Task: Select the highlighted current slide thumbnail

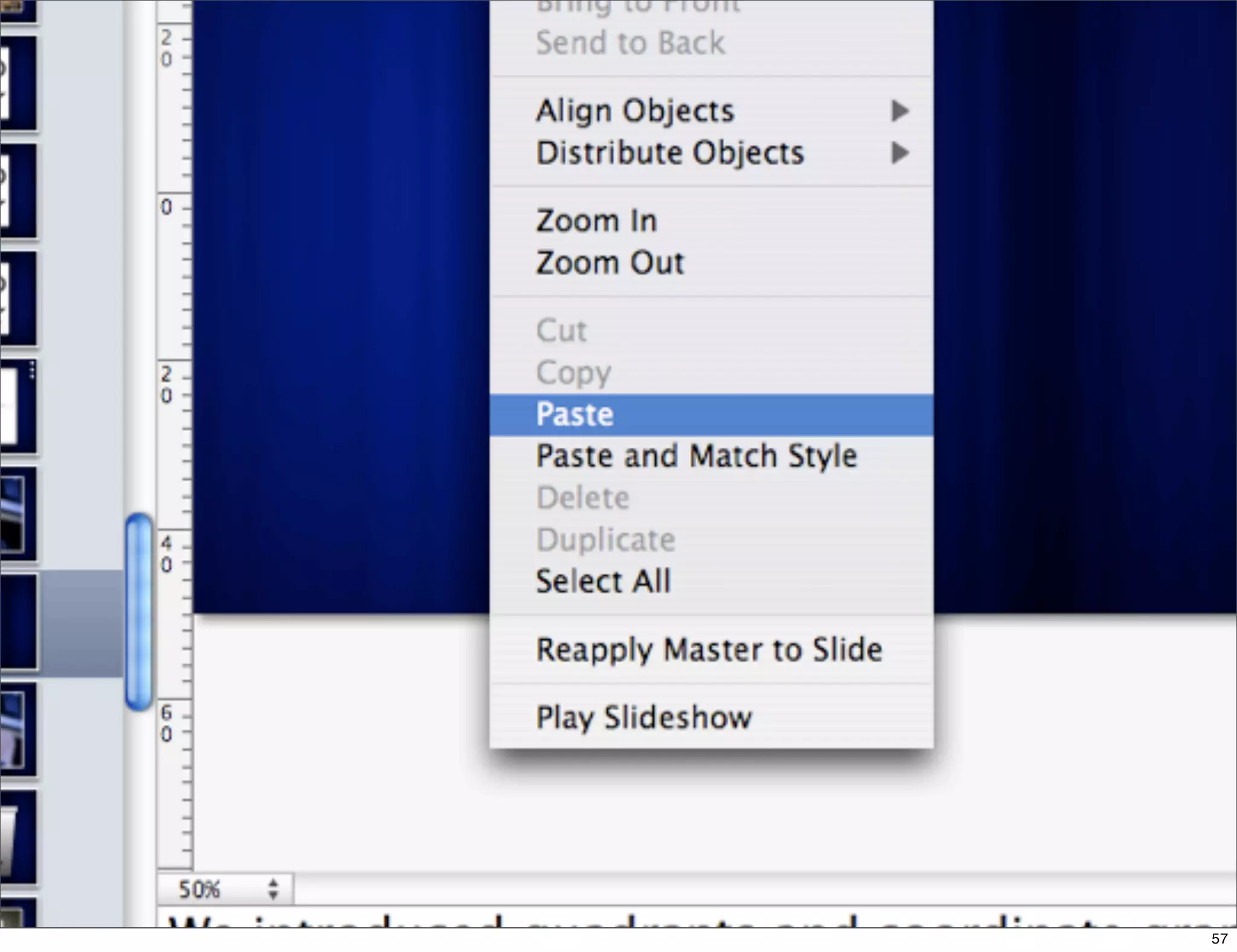Action: [x=18, y=622]
